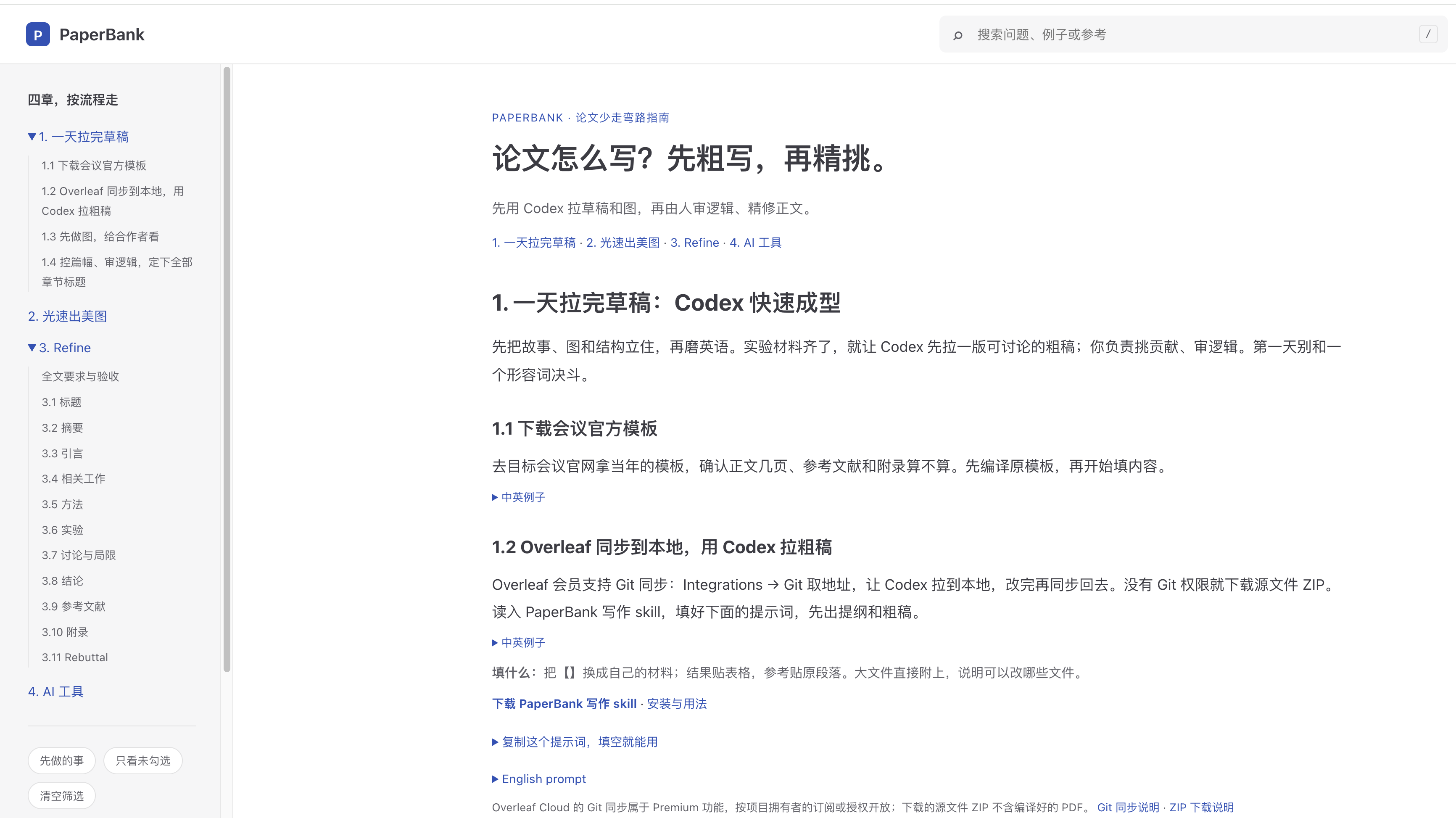Toggle the 只看未勾选 filter chip
The image size is (1456, 818).
[x=143, y=761]
